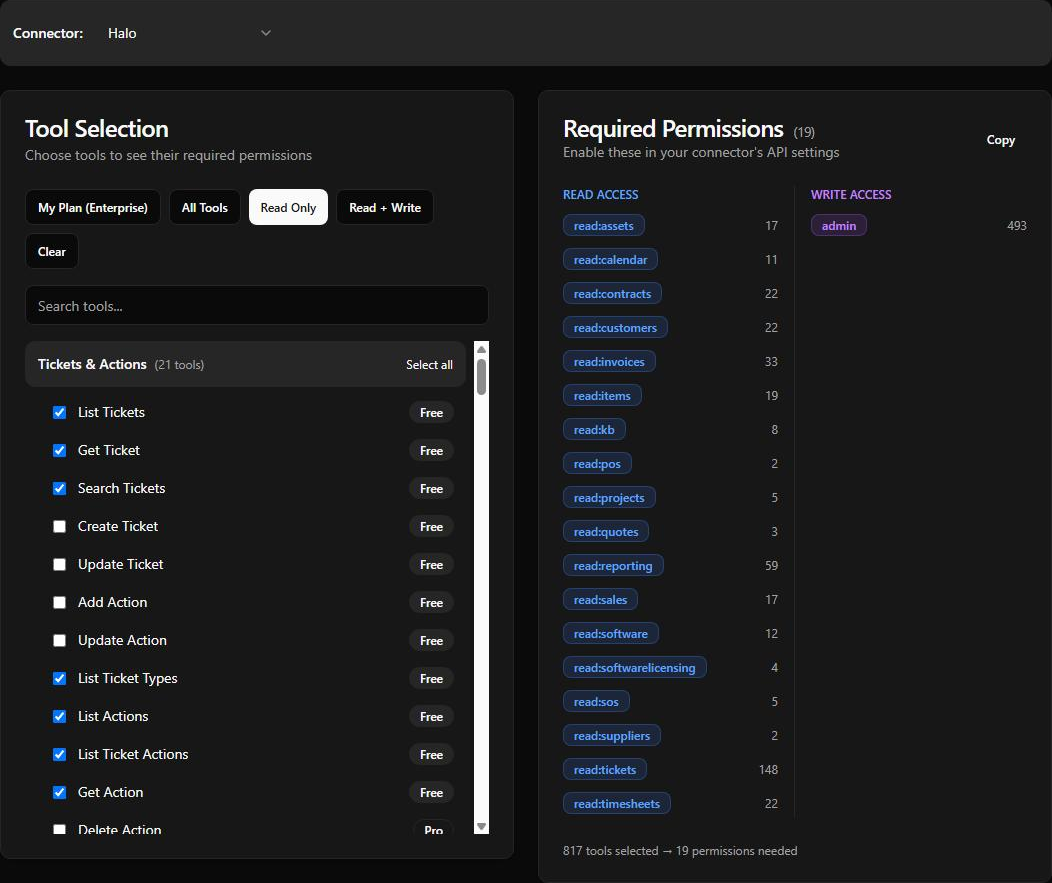Click the read:items permission tag
This screenshot has height=883, width=1052.
point(602,396)
